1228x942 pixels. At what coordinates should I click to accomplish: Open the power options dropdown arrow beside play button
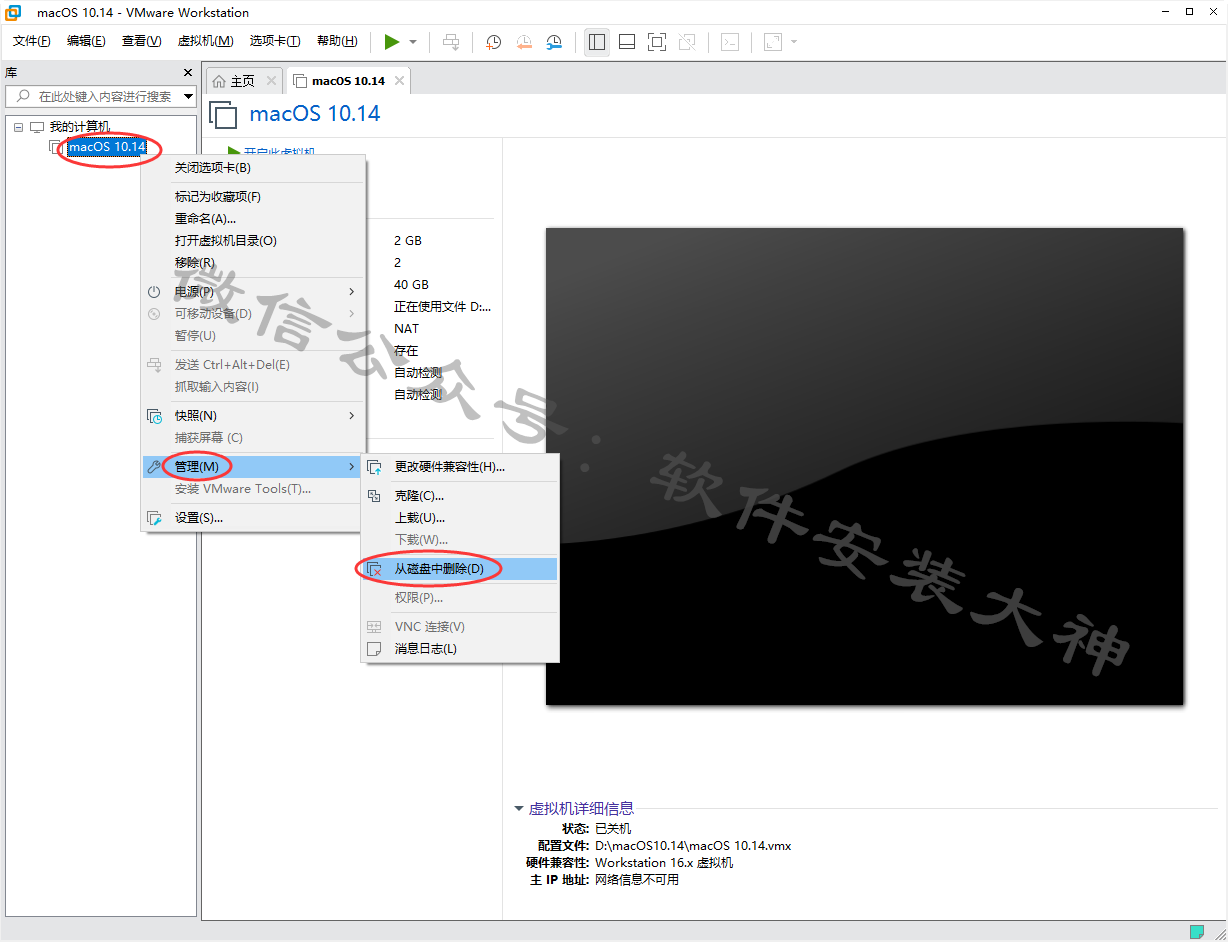tap(413, 42)
